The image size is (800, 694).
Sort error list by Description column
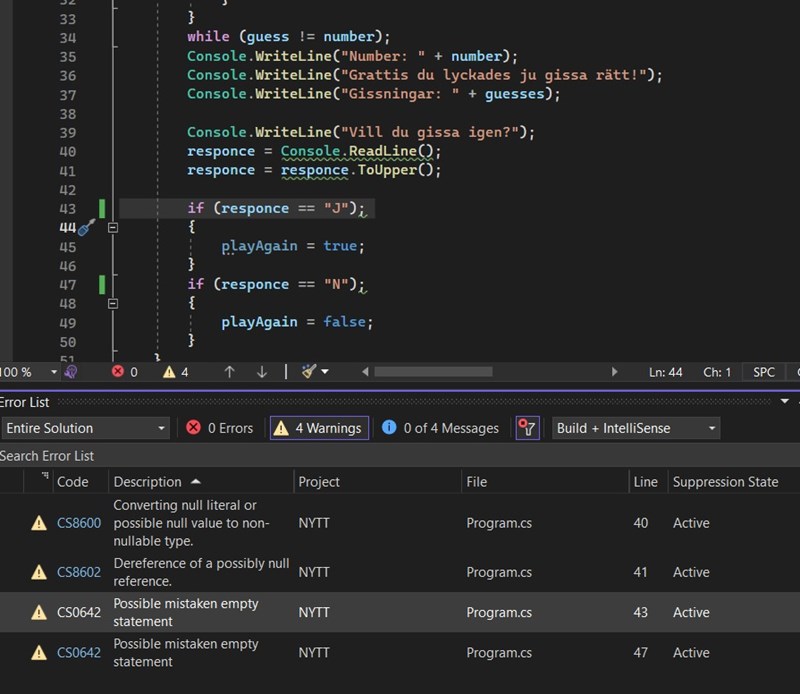click(148, 481)
